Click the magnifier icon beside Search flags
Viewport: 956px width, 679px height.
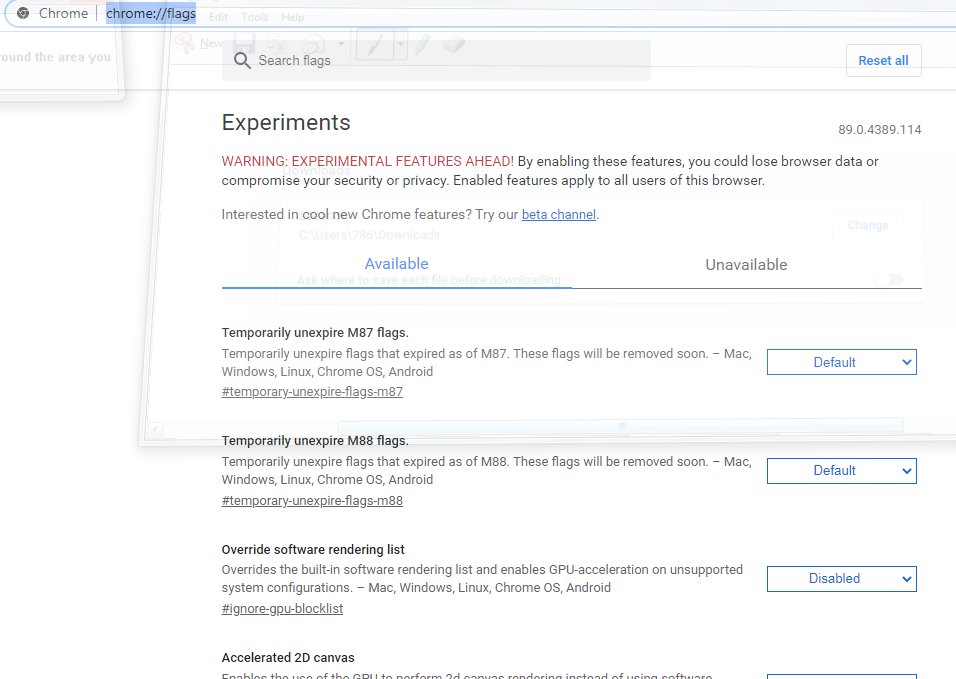click(242, 60)
